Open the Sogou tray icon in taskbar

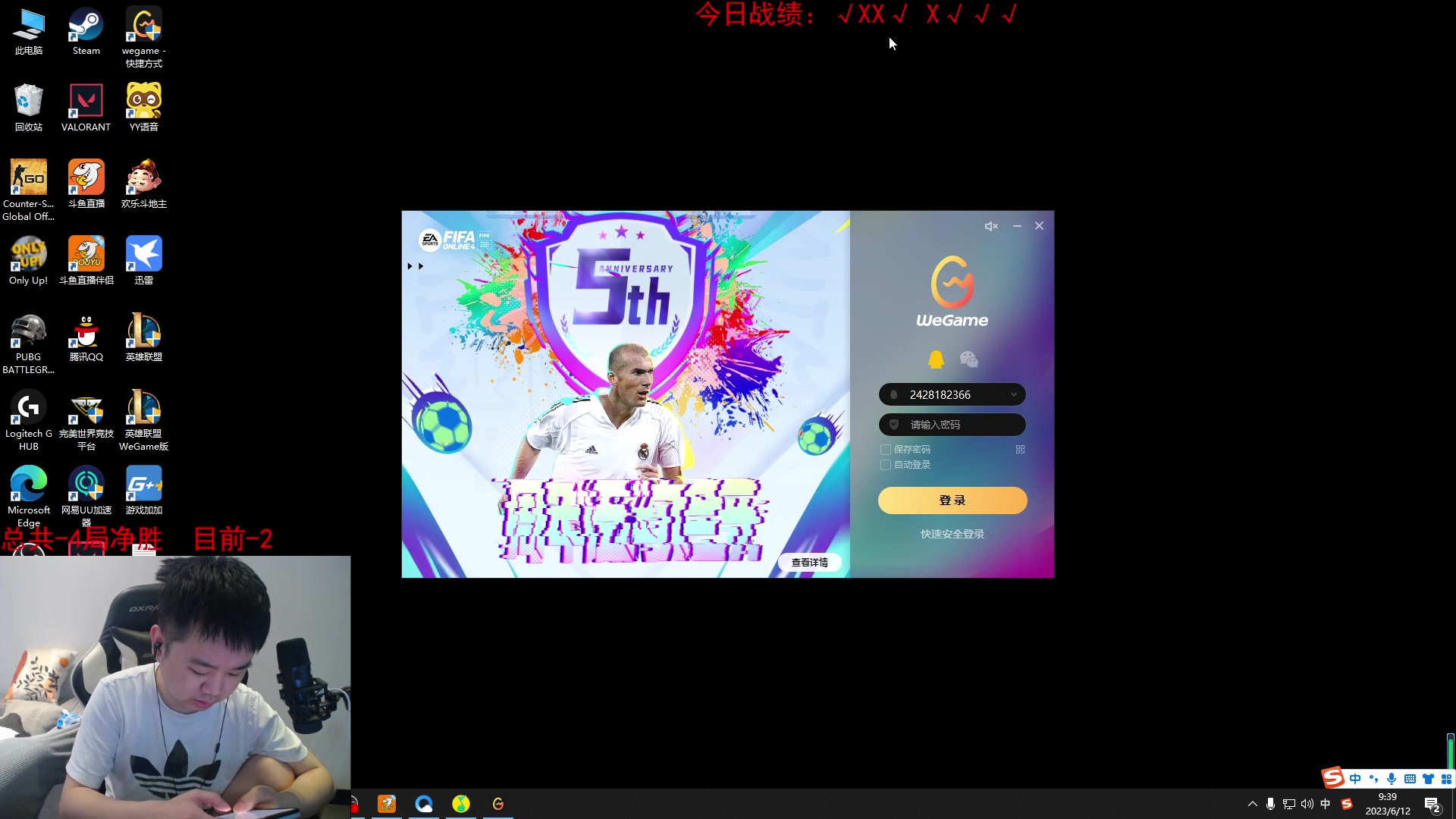click(1347, 804)
